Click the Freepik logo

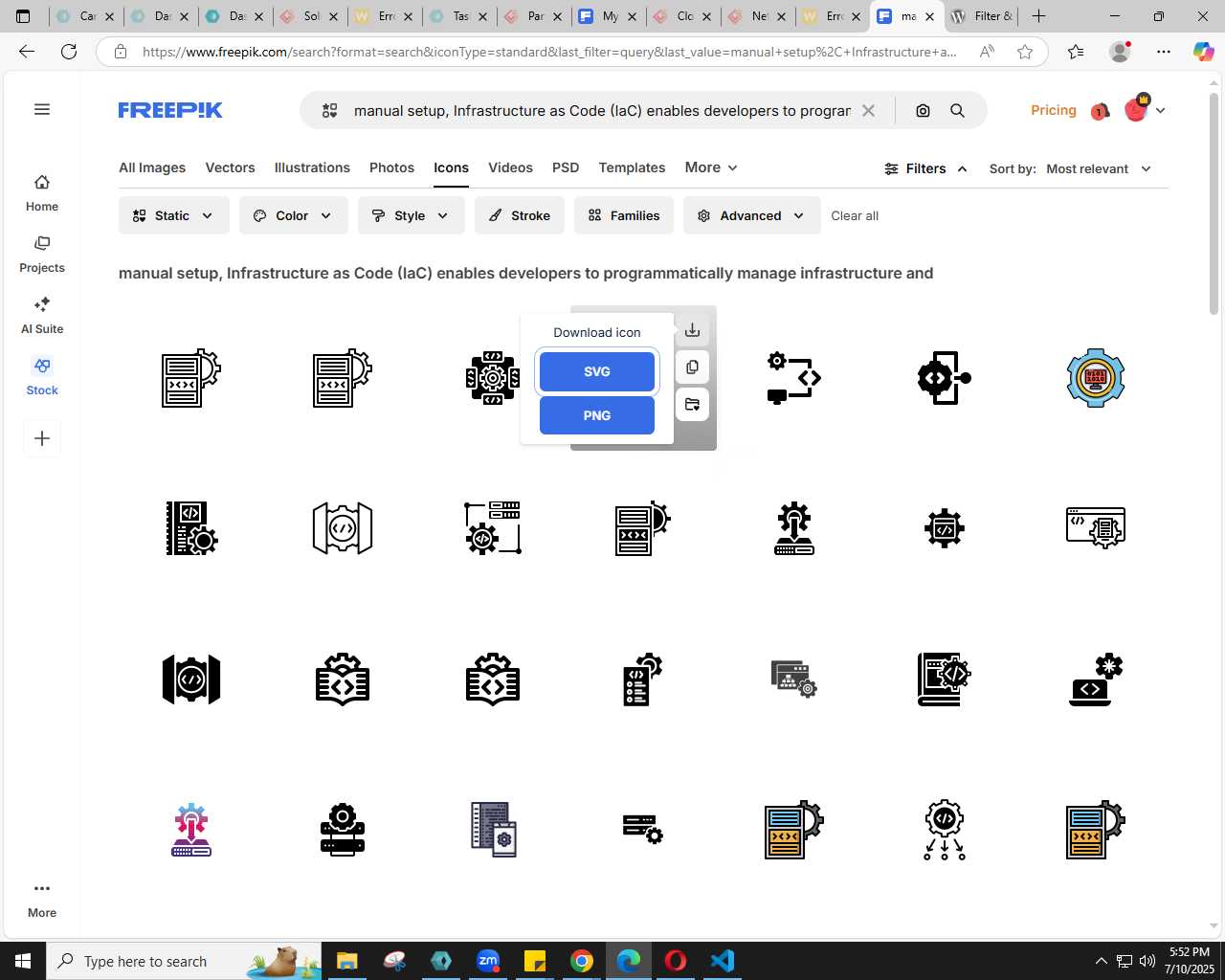pos(170,110)
